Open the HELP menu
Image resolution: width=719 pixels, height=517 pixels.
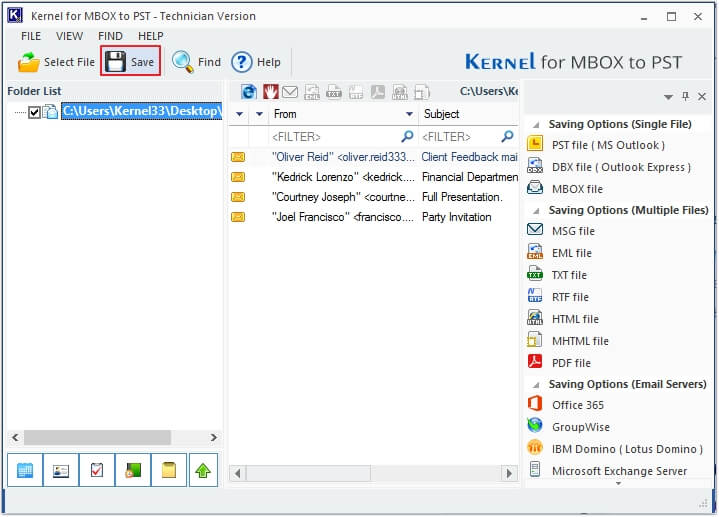[150, 36]
